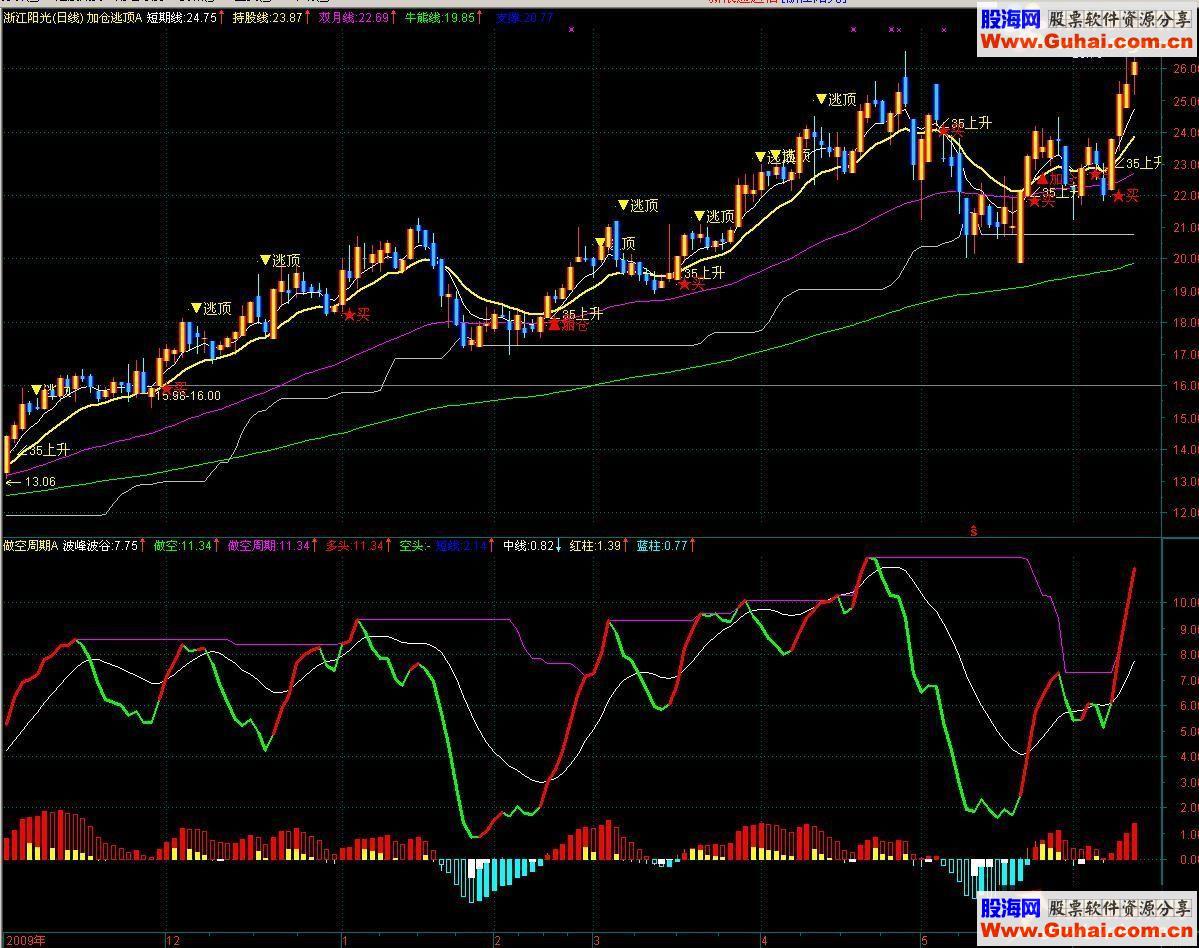Click the 持股线:23.87 readout
Screen dimensions: 1199x948
click(268, 18)
